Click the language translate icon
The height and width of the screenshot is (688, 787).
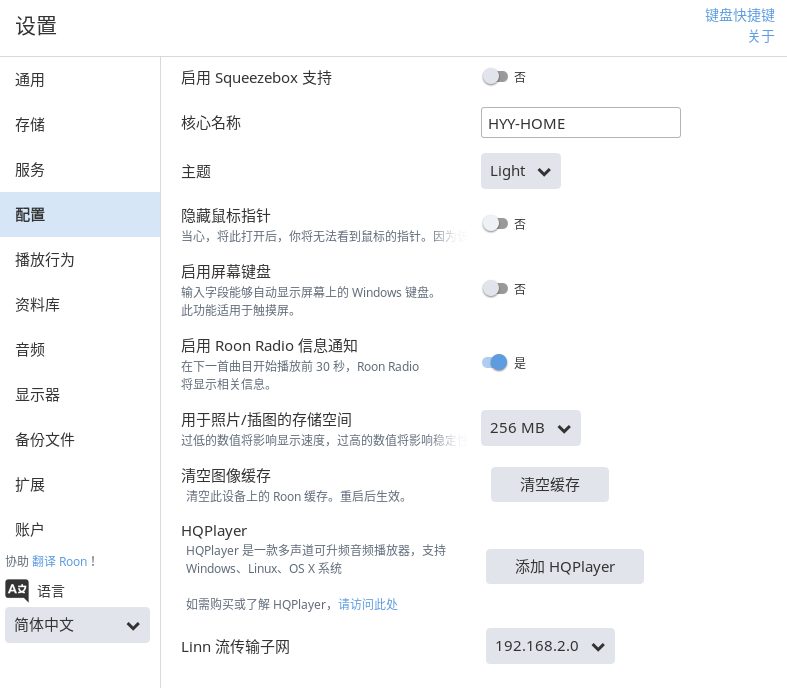pos(18,590)
